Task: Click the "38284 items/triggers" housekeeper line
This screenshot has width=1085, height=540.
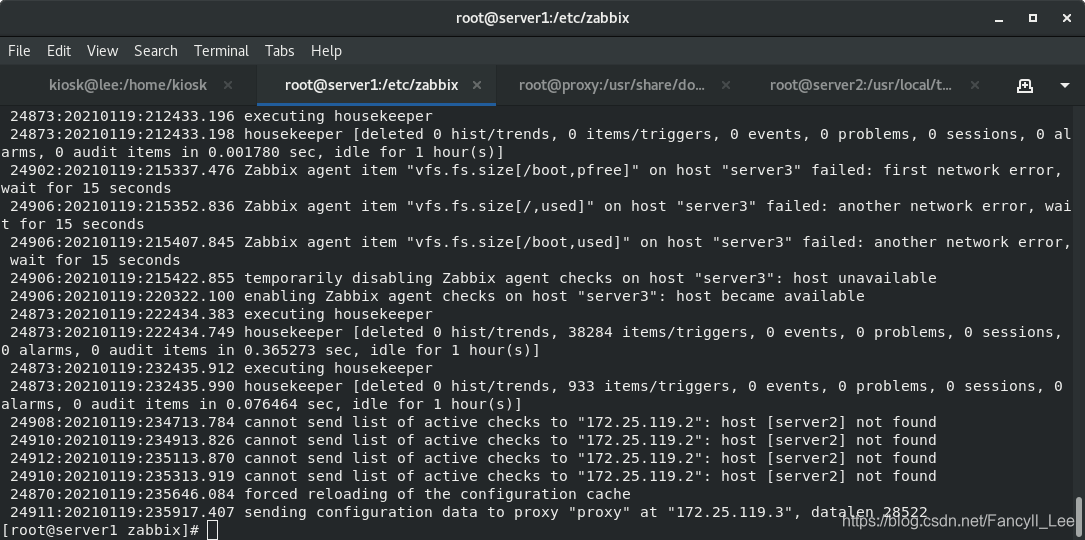Action: click(x=531, y=341)
